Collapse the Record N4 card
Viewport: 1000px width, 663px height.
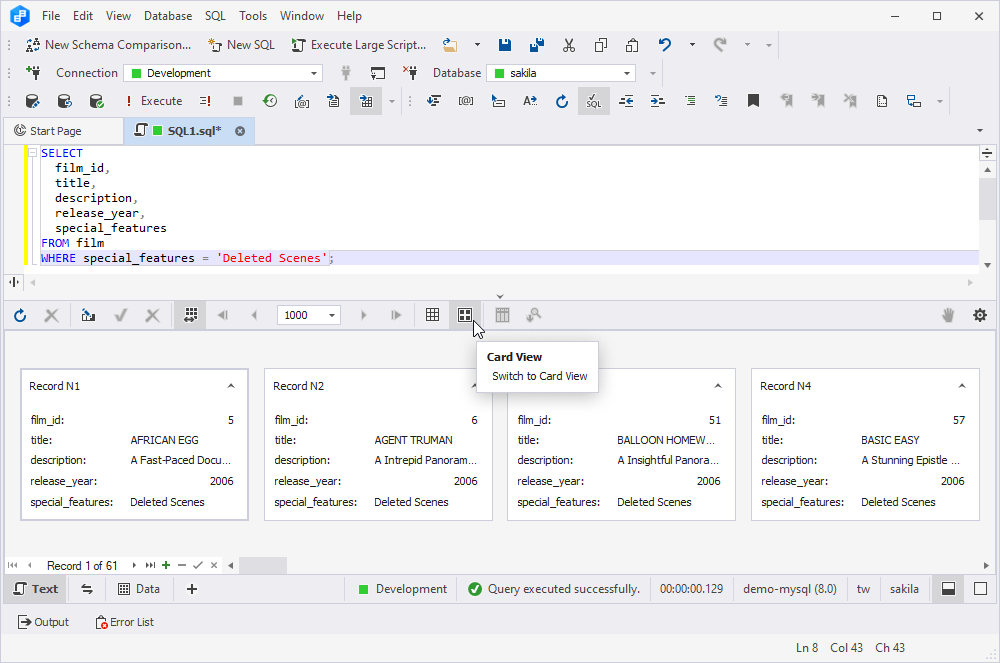pyautogui.click(x=962, y=386)
